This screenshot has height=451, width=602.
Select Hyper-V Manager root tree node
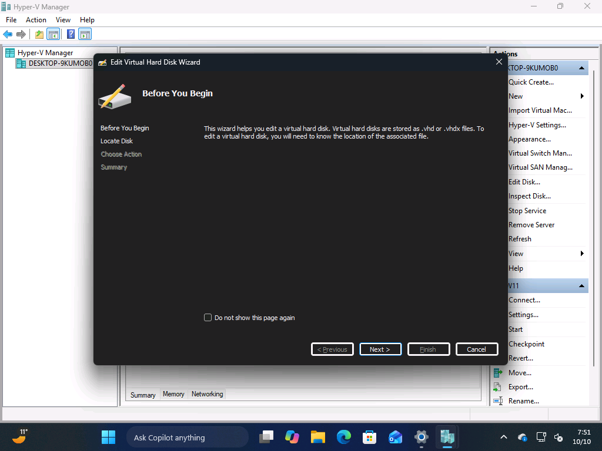[45, 53]
